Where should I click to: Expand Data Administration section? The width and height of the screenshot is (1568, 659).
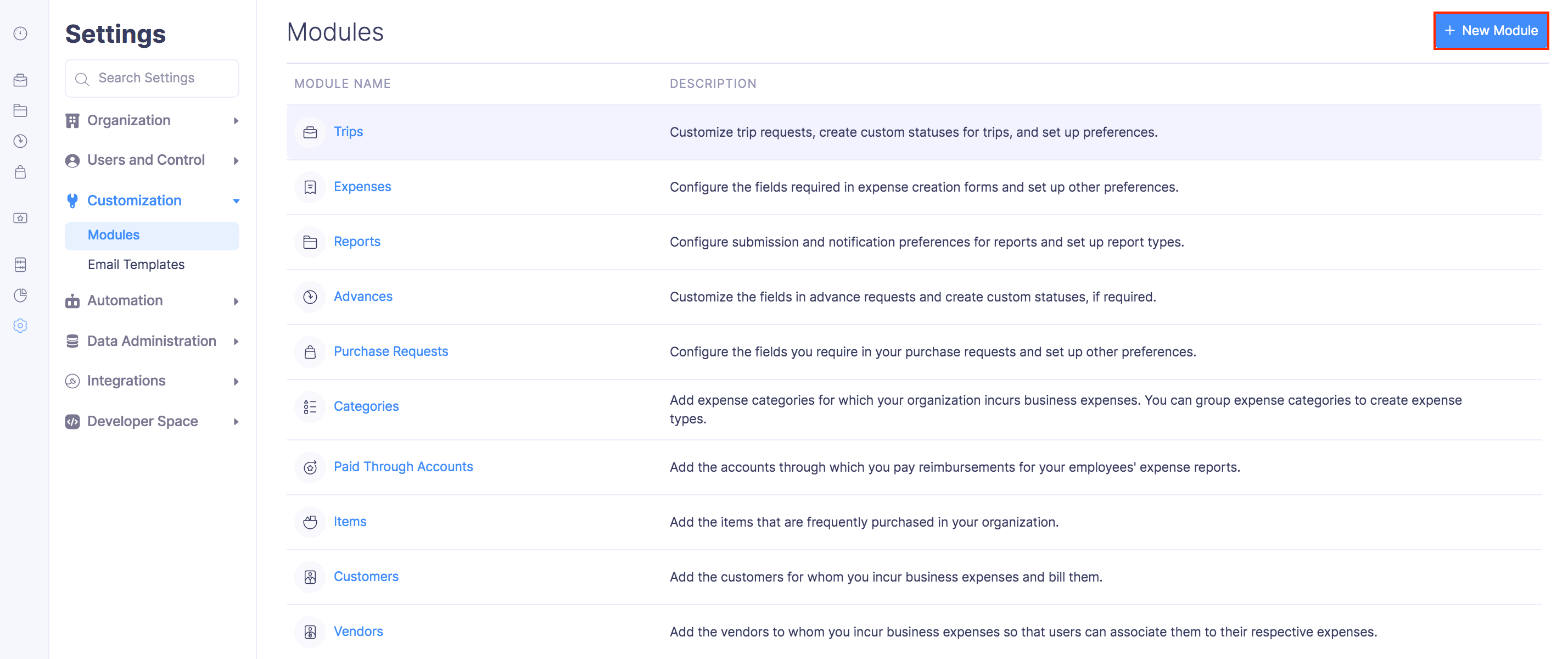pos(152,341)
